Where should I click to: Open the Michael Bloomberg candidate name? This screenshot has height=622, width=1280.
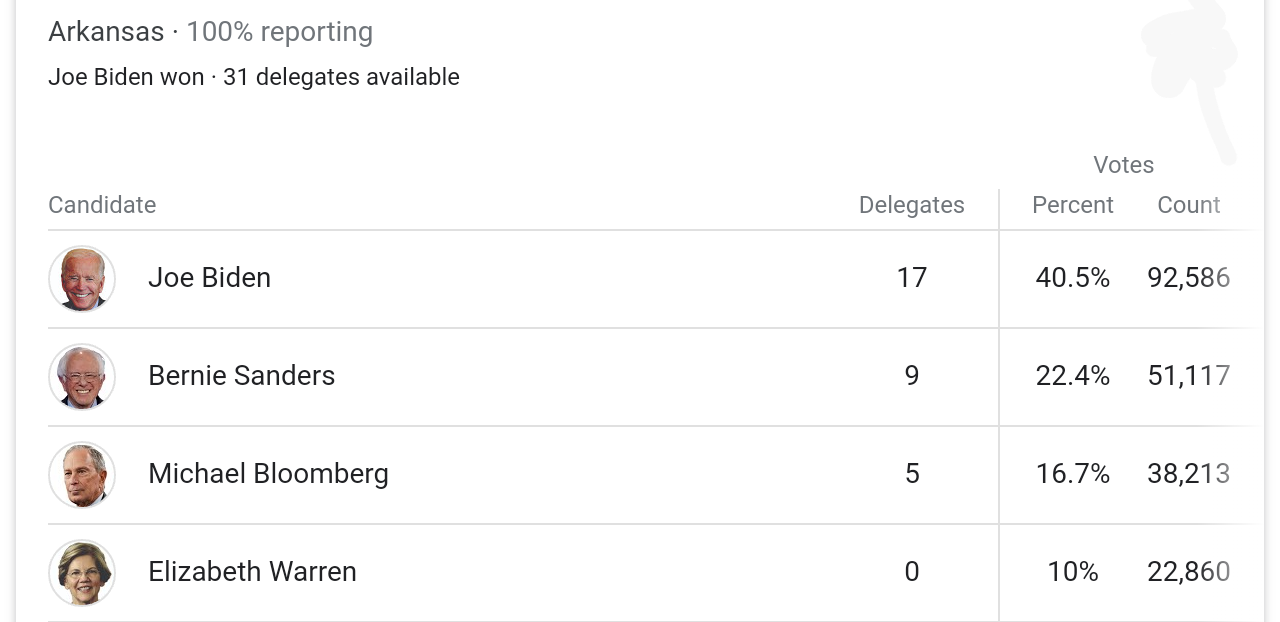coord(268,473)
